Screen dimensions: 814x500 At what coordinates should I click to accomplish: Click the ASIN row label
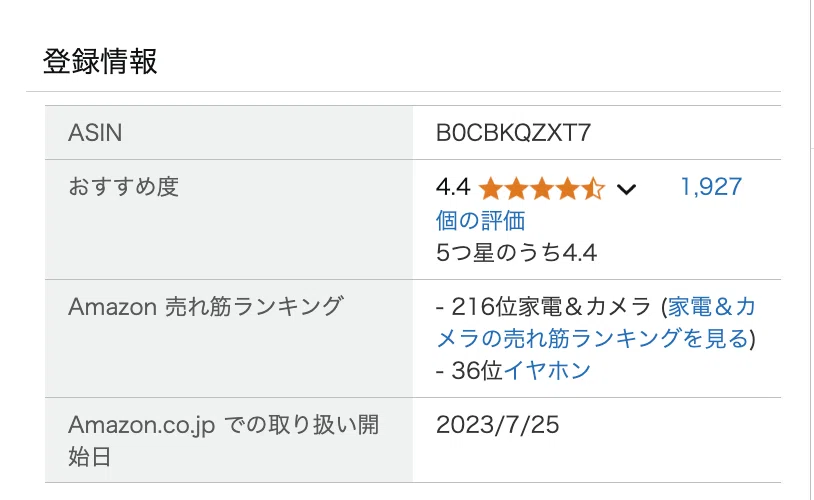(x=95, y=132)
